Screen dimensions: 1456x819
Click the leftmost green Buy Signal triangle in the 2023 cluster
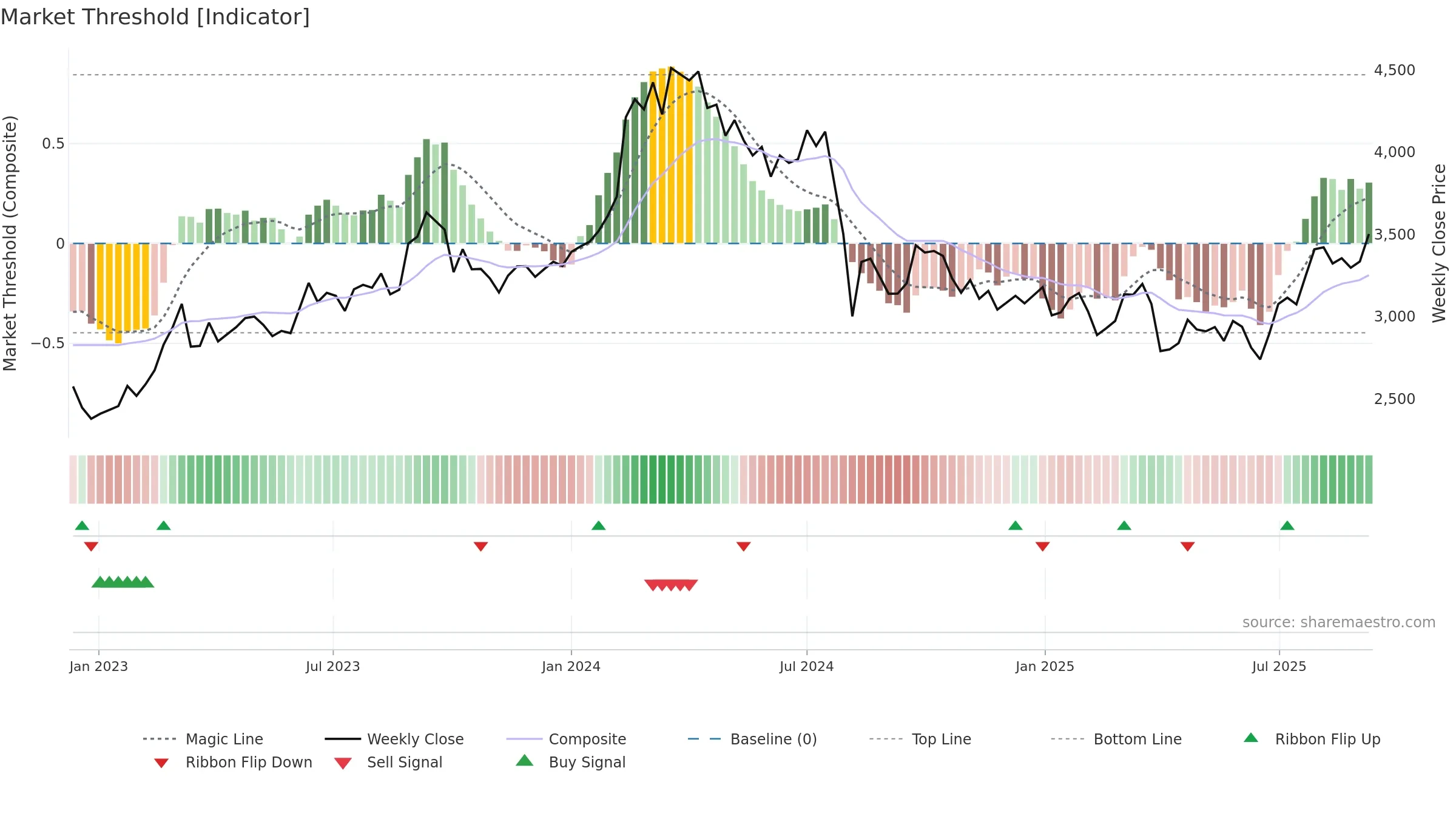tap(99, 582)
